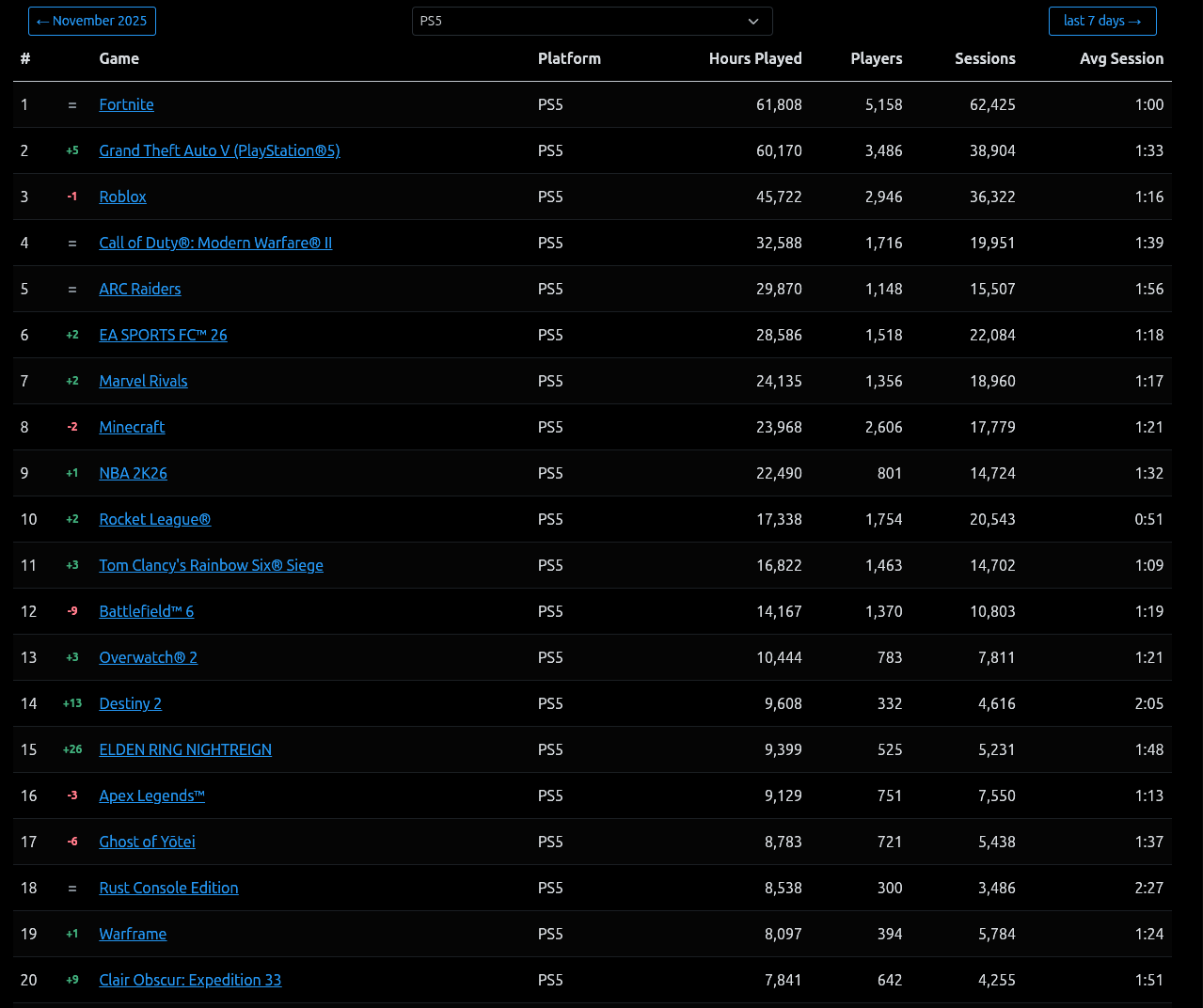Open the Battlefield™ 6 link
1203x1008 pixels.
tap(147, 611)
